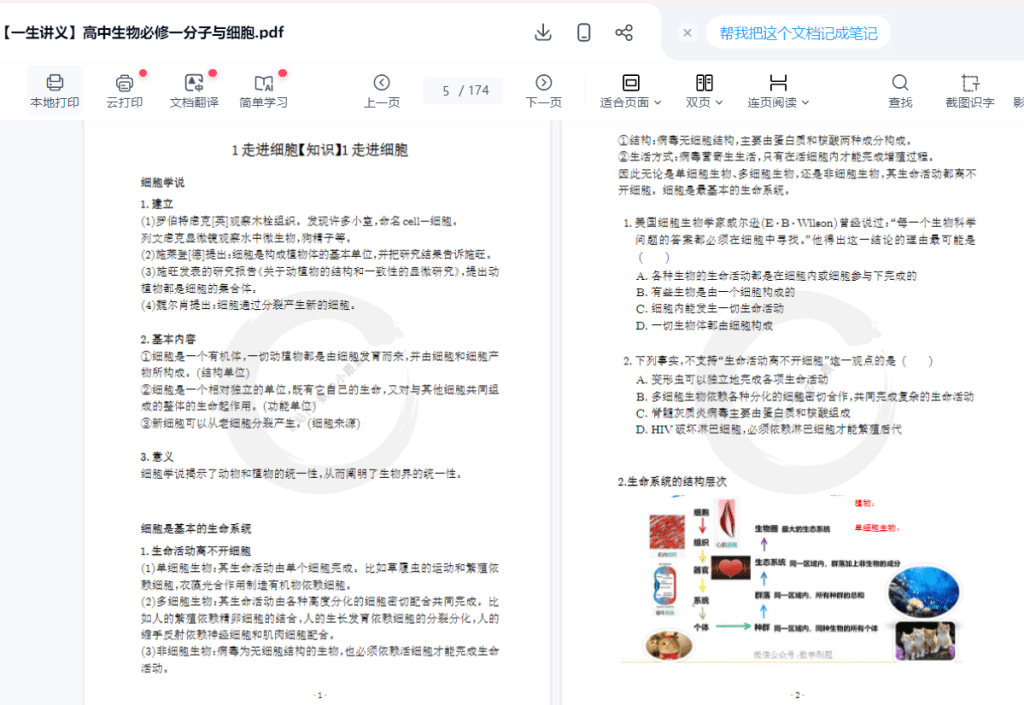The image size is (1024, 705).
Task: Click the red muscle tissue image
Action: point(667,532)
